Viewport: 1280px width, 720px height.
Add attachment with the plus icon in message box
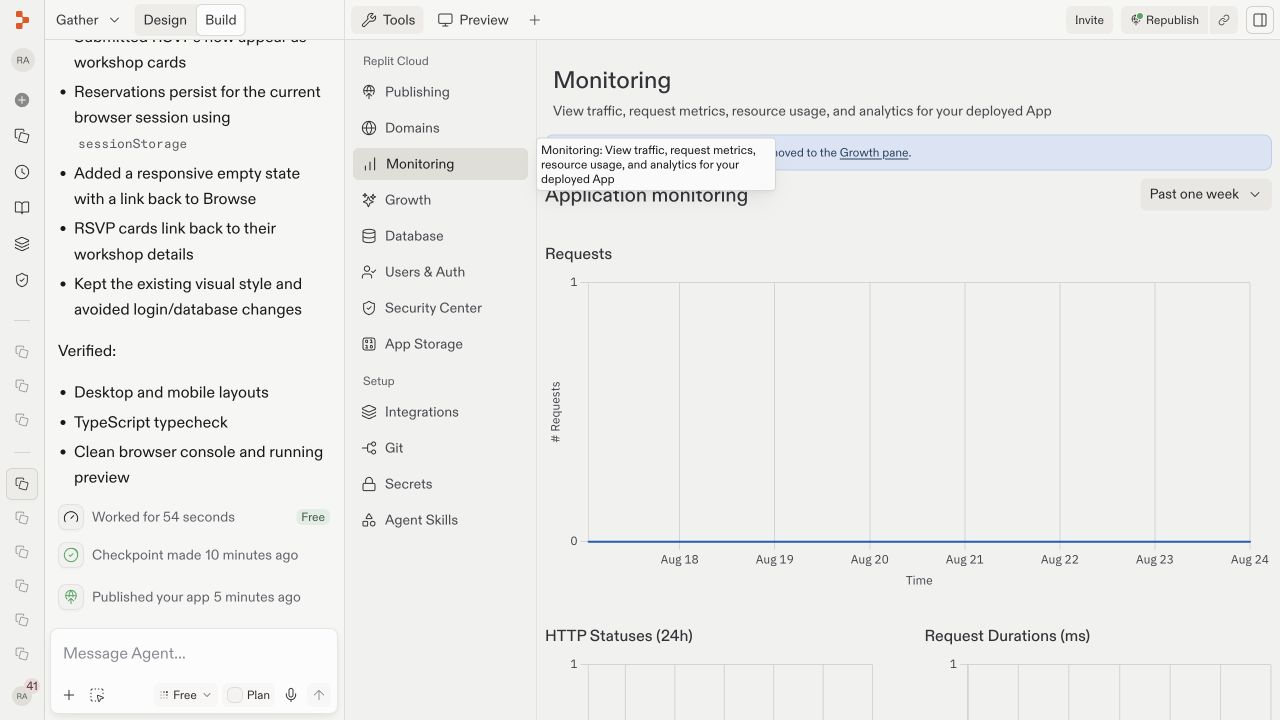tap(69, 695)
